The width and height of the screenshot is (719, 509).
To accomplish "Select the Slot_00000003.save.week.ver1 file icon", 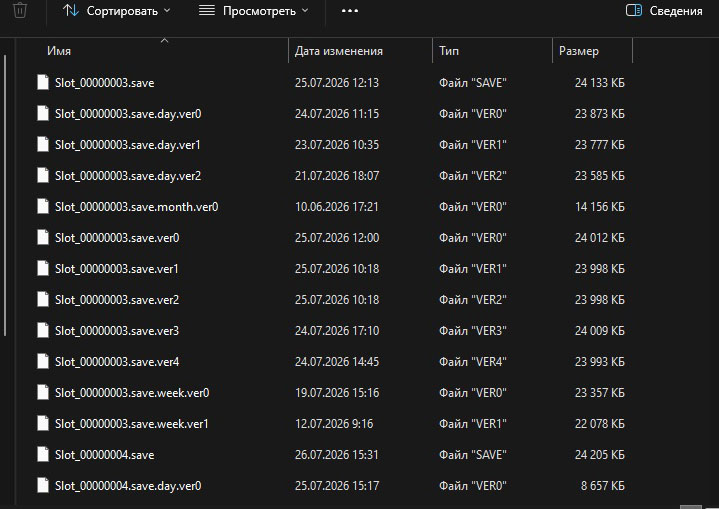I will pos(43,423).
